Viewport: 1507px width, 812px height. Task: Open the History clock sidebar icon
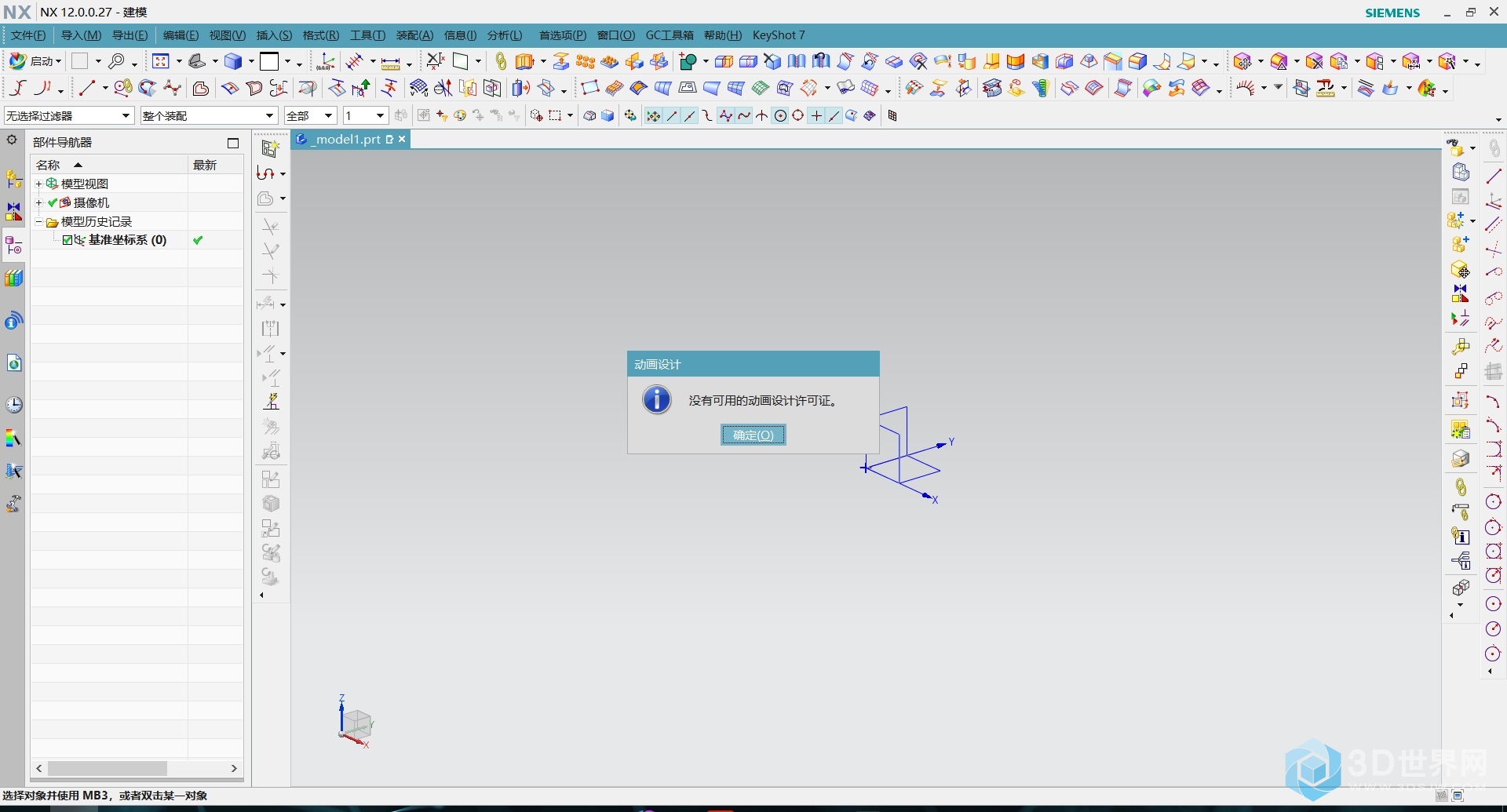pos(14,405)
